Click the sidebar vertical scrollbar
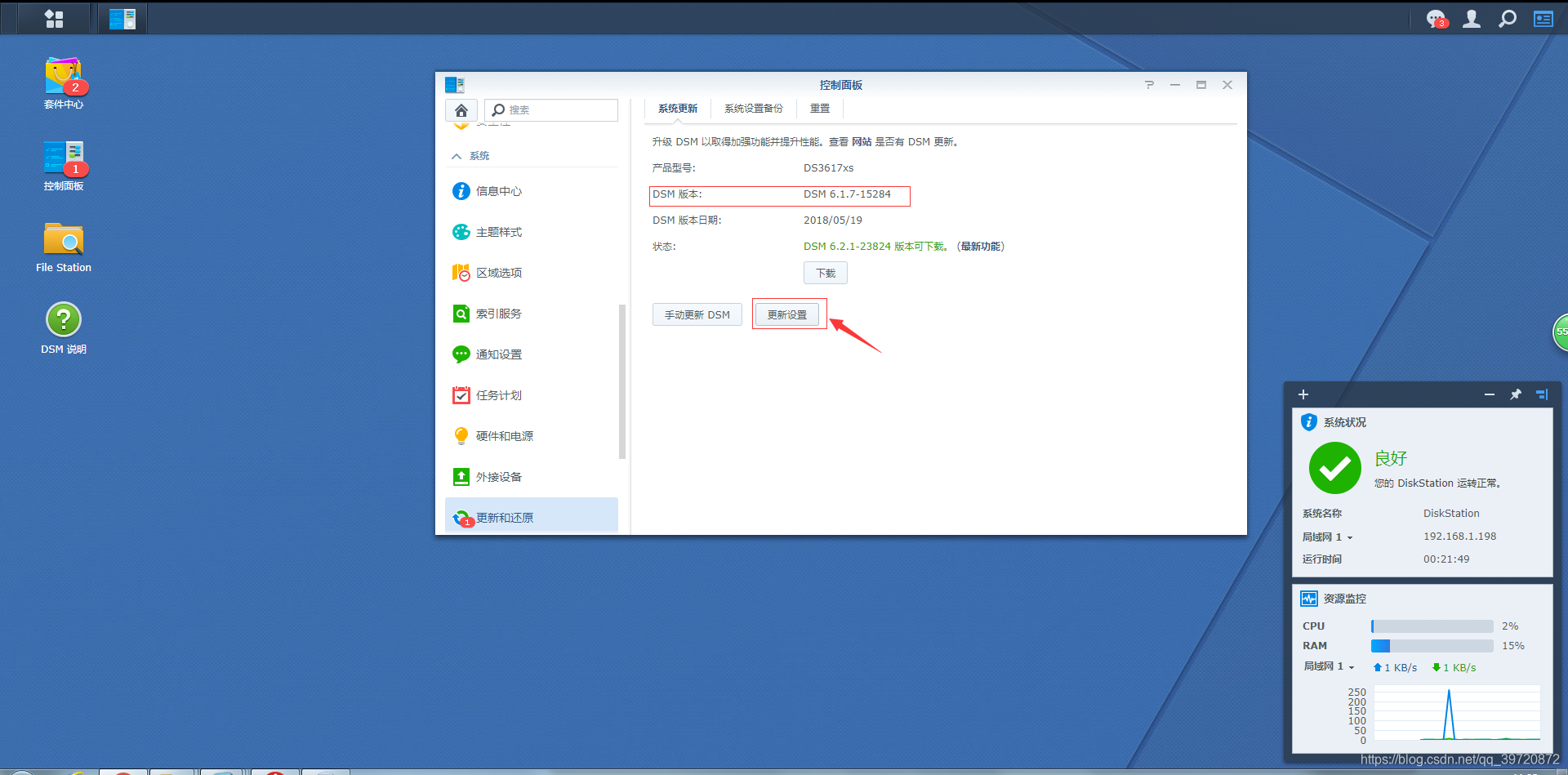The image size is (1568, 775). 622,381
